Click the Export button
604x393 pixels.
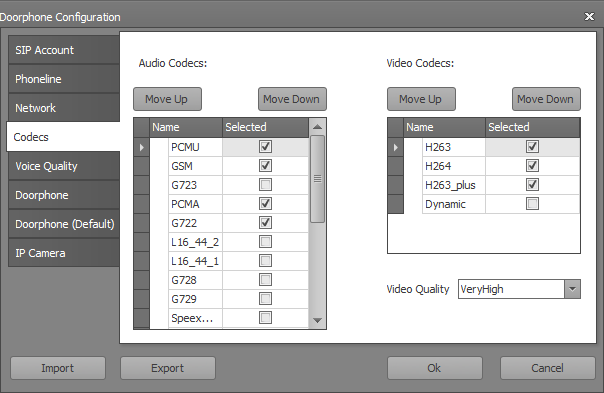click(x=168, y=368)
